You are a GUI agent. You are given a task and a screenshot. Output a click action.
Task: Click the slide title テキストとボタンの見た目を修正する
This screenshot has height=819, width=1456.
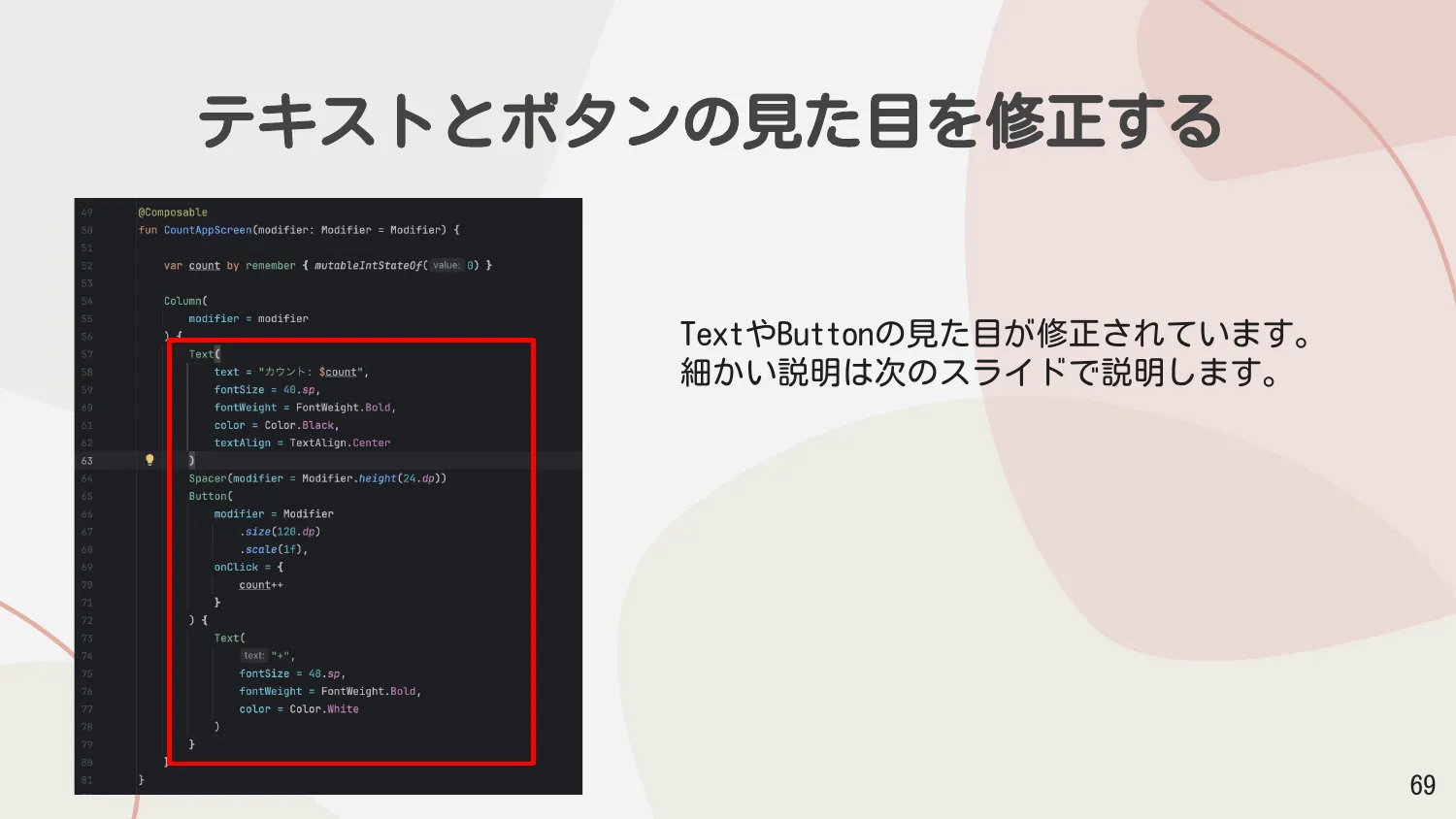pyautogui.click(x=711, y=121)
